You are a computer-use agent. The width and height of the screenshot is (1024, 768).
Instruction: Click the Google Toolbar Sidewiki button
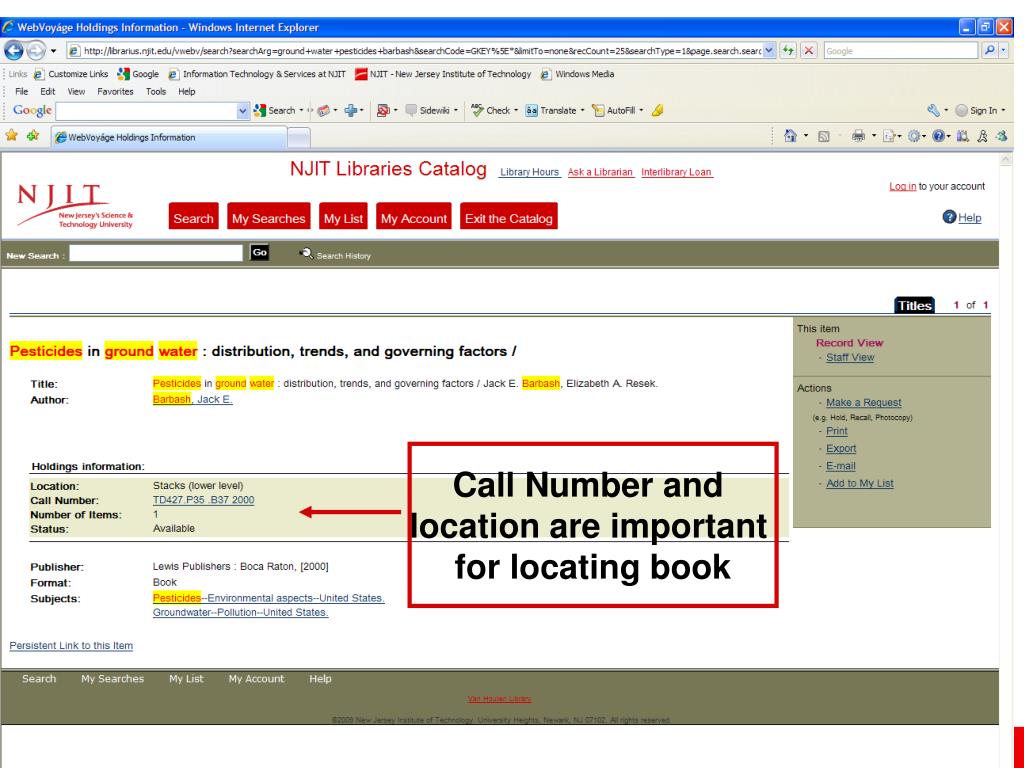click(x=428, y=110)
